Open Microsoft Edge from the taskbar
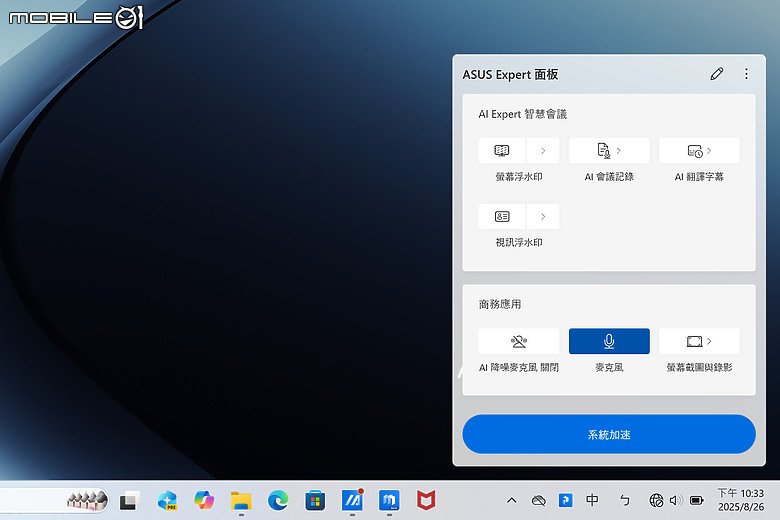780x520 pixels. [278, 501]
